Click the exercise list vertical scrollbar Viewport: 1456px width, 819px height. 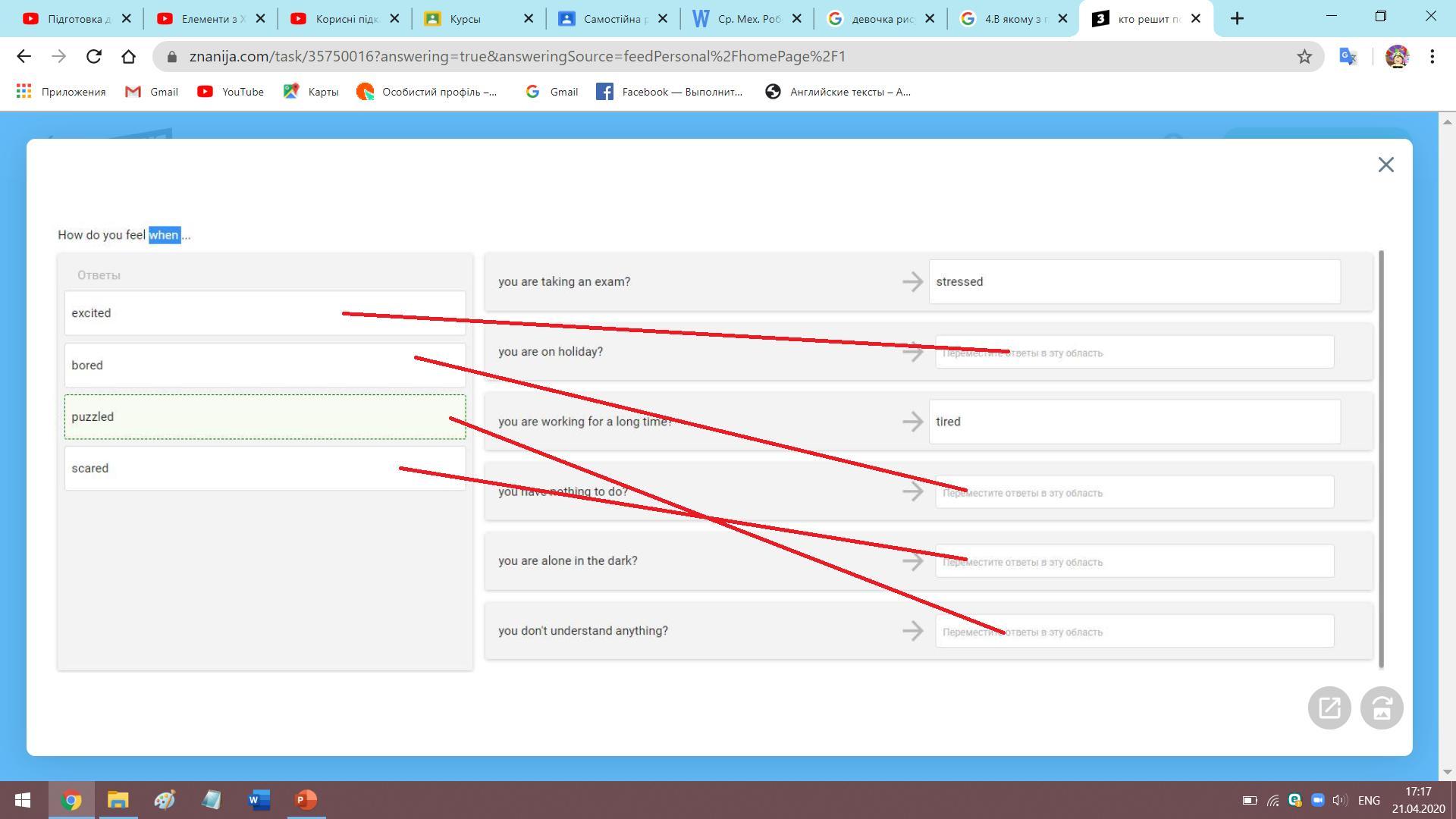click(x=1381, y=458)
